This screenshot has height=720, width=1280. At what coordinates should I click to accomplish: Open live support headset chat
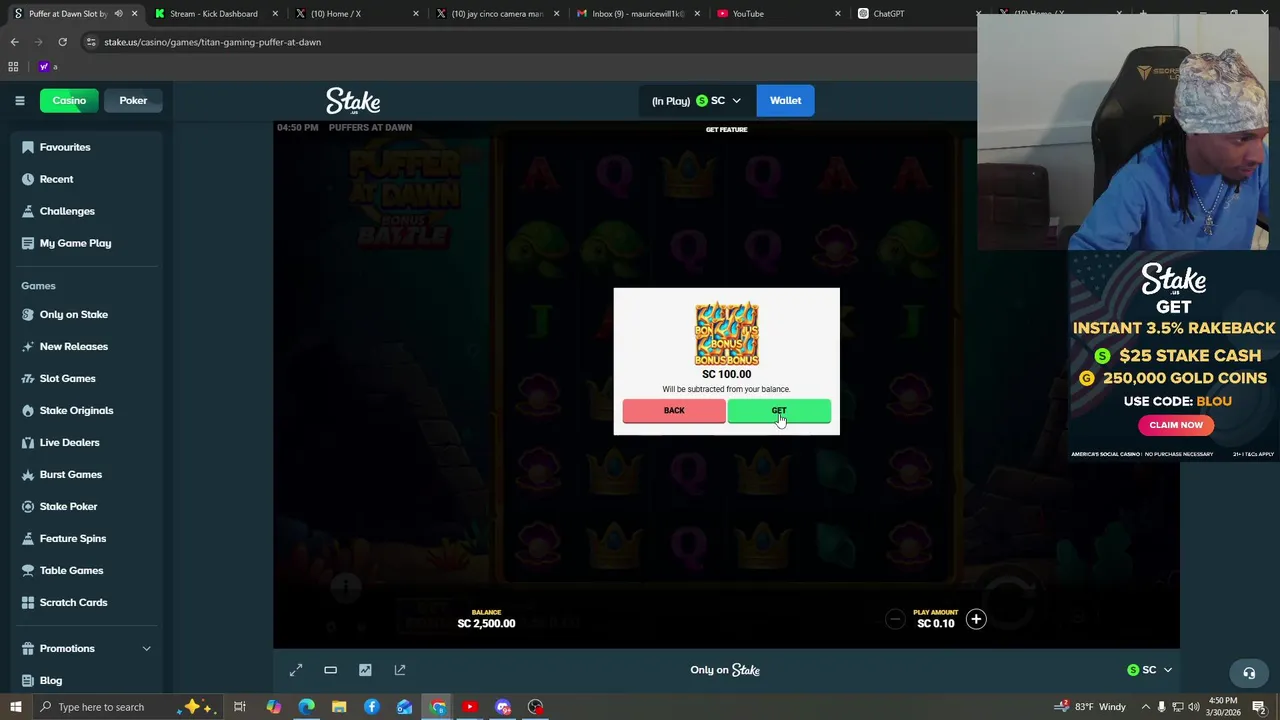1248,673
